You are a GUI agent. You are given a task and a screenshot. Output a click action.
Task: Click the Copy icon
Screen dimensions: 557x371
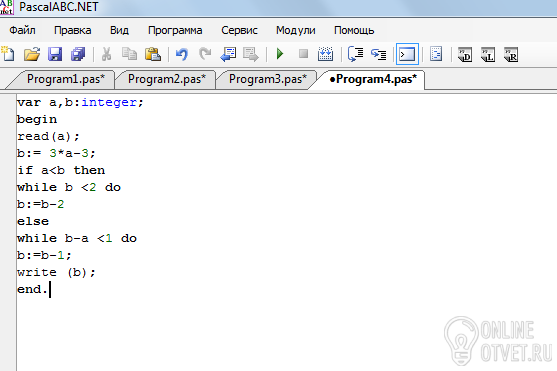point(129,54)
